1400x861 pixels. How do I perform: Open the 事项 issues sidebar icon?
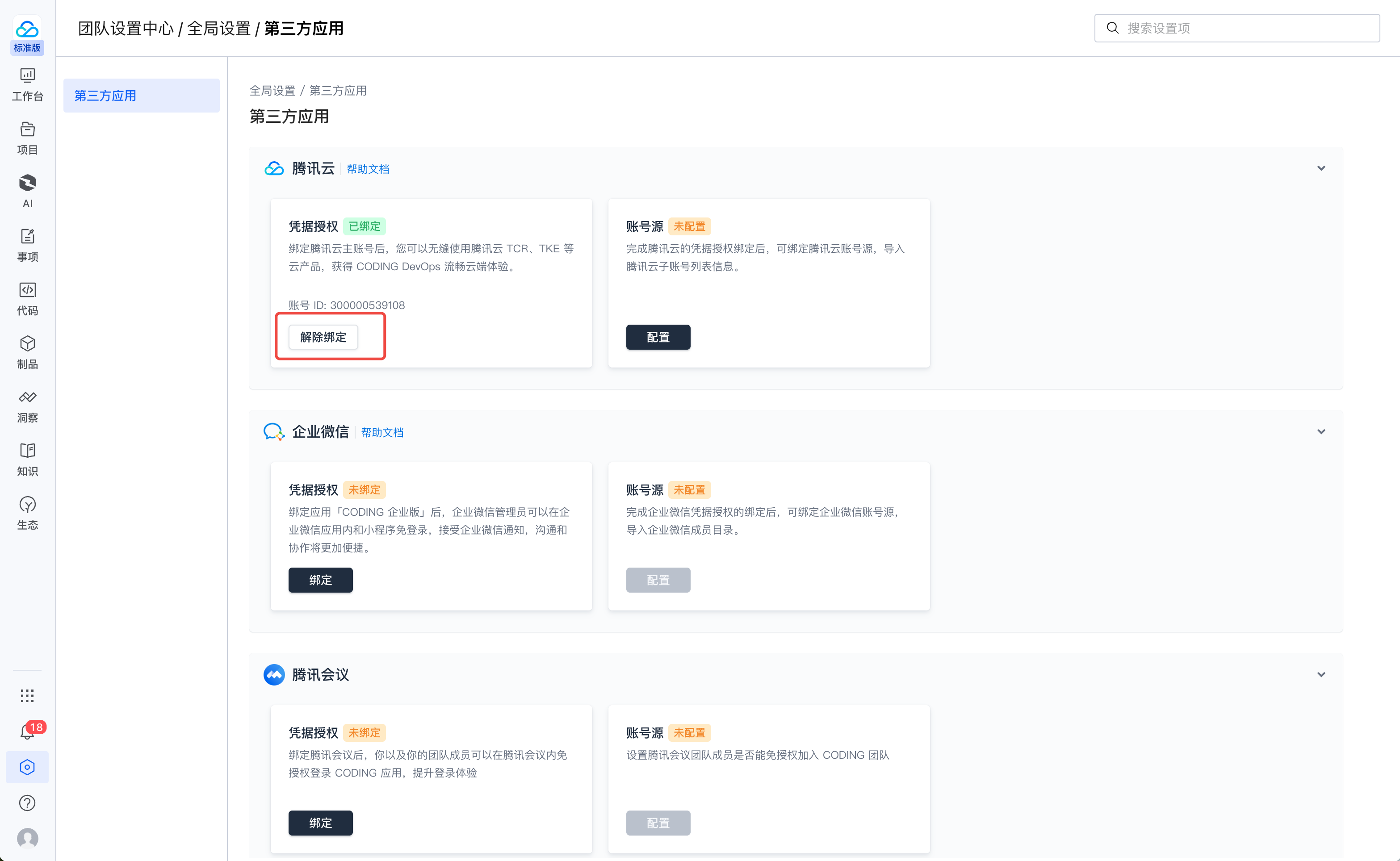coord(27,246)
